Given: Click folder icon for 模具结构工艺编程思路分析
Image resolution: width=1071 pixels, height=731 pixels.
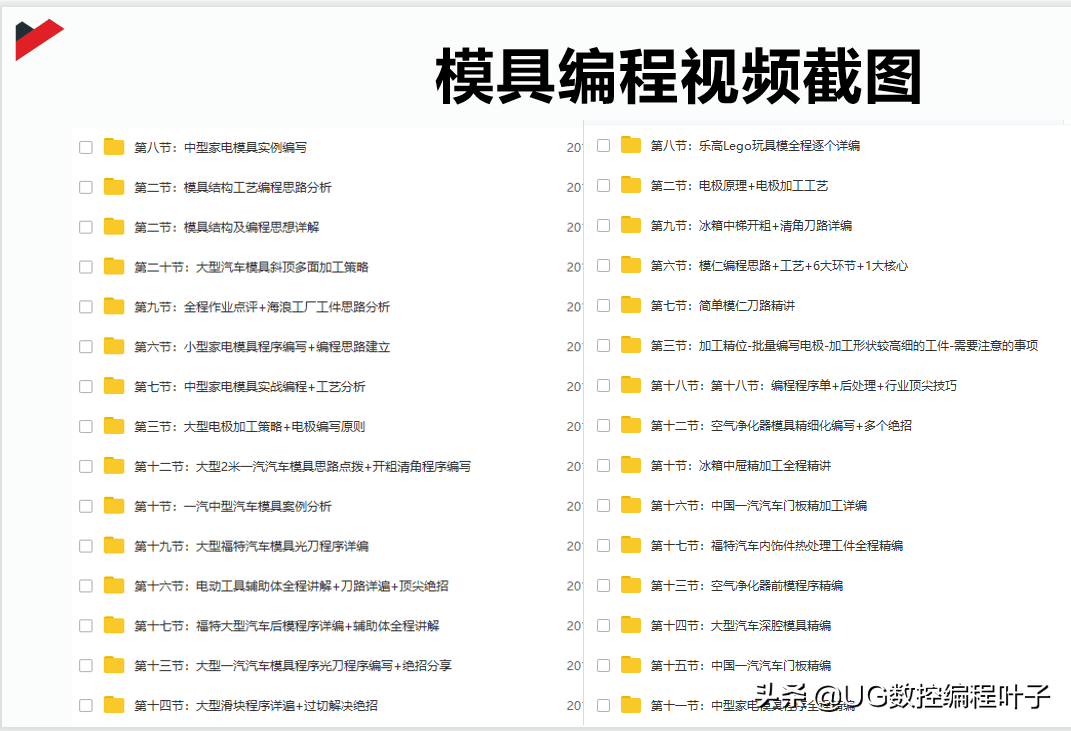Looking at the screenshot, I should (113, 187).
